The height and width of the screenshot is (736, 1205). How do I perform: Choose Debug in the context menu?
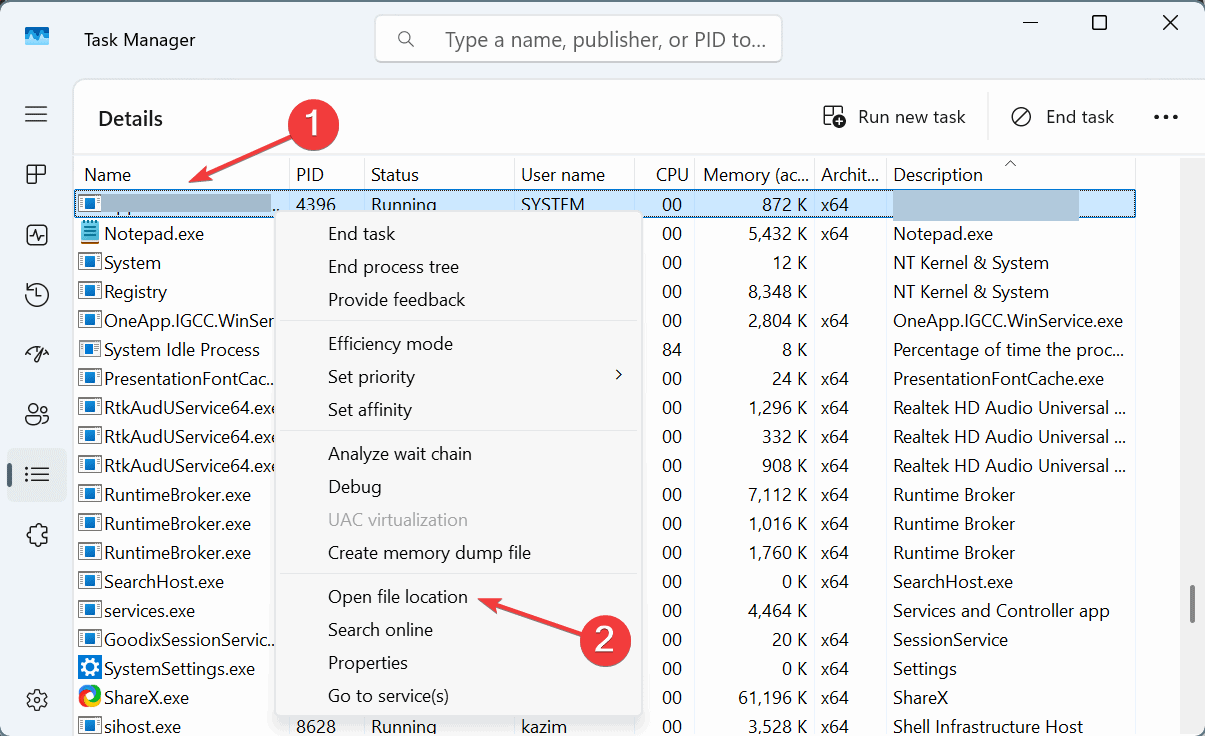pyautogui.click(x=354, y=486)
